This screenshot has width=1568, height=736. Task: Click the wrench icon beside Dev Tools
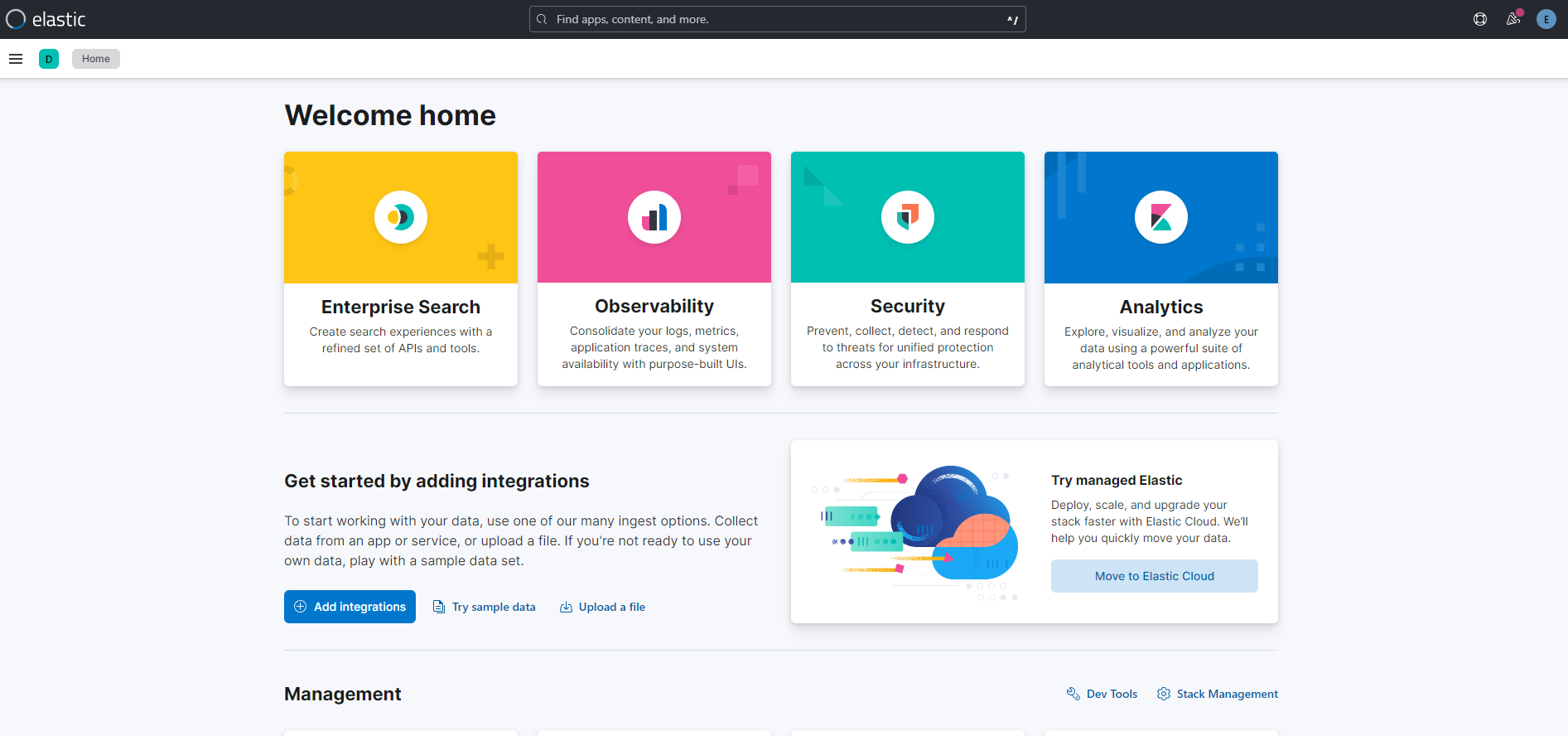click(1073, 694)
